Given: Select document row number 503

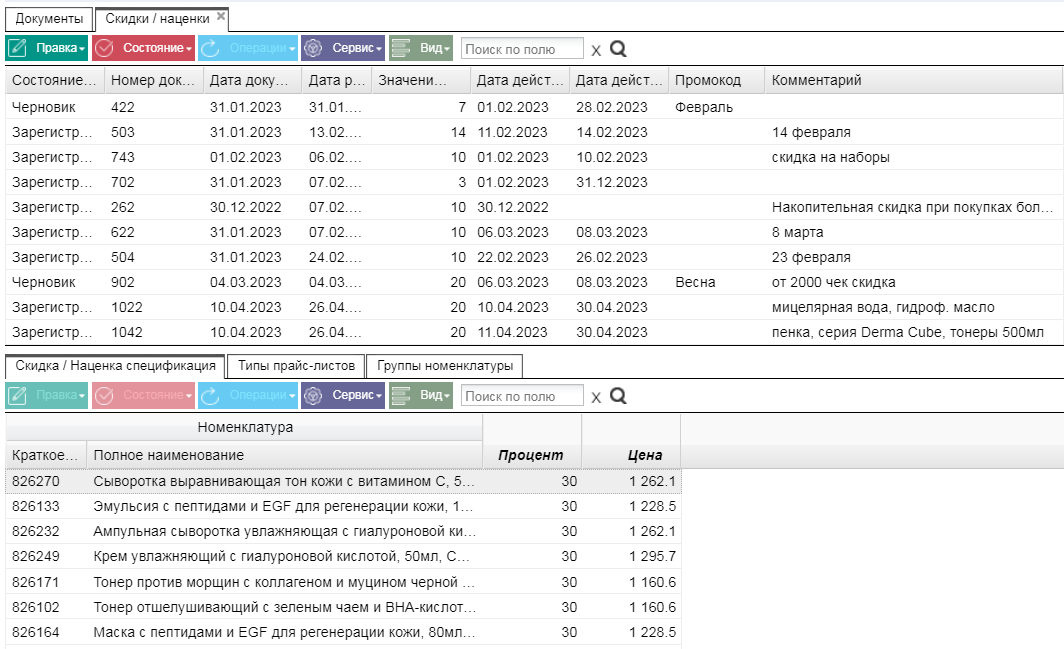Looking at the screenshot, I should tap(534, 132).
